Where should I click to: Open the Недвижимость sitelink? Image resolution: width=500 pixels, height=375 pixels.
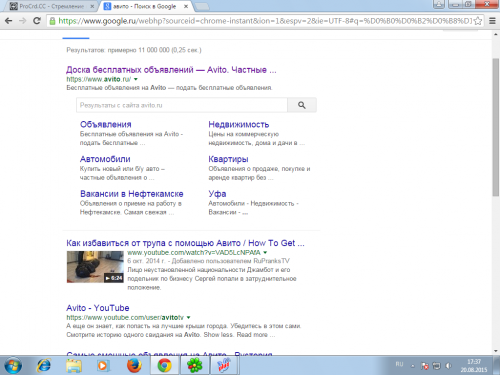point(239,124)
